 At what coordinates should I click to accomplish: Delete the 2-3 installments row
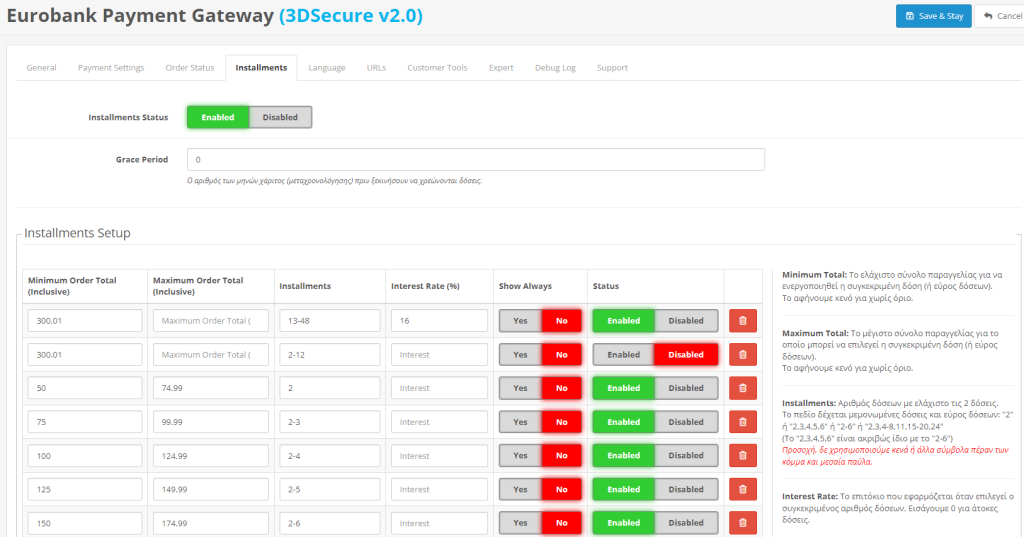[743, 422]
